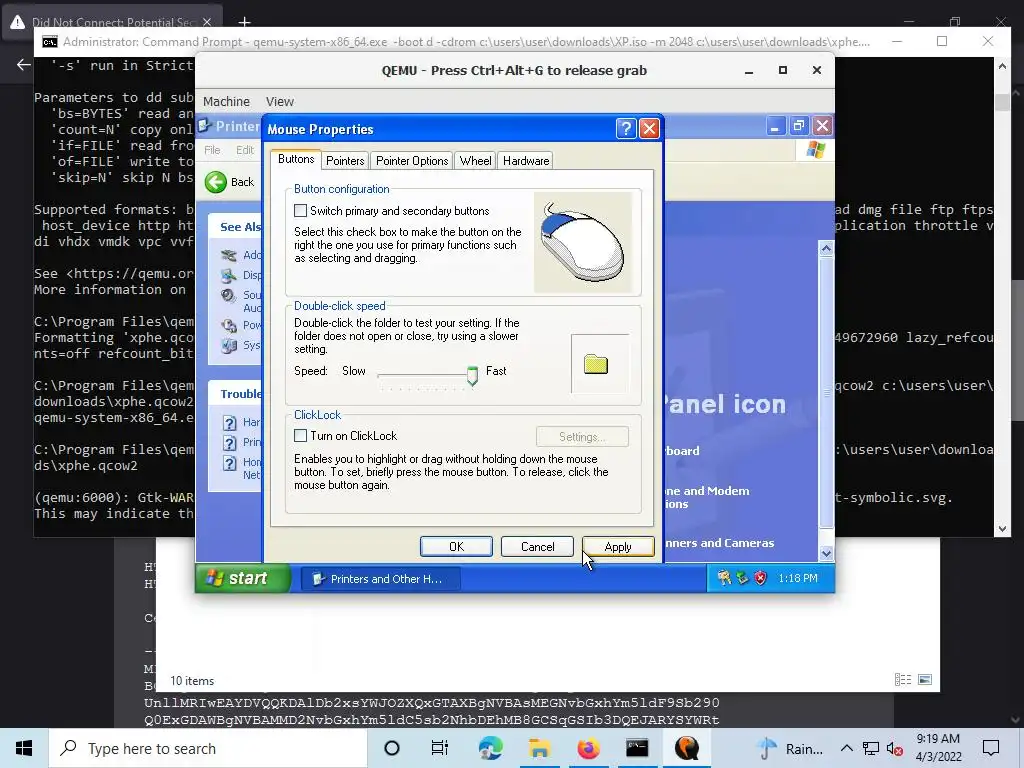The height and width of the screenshot is (768, 1024).
Task: Show hidden tray icons chevron
Action: [846, 748]
